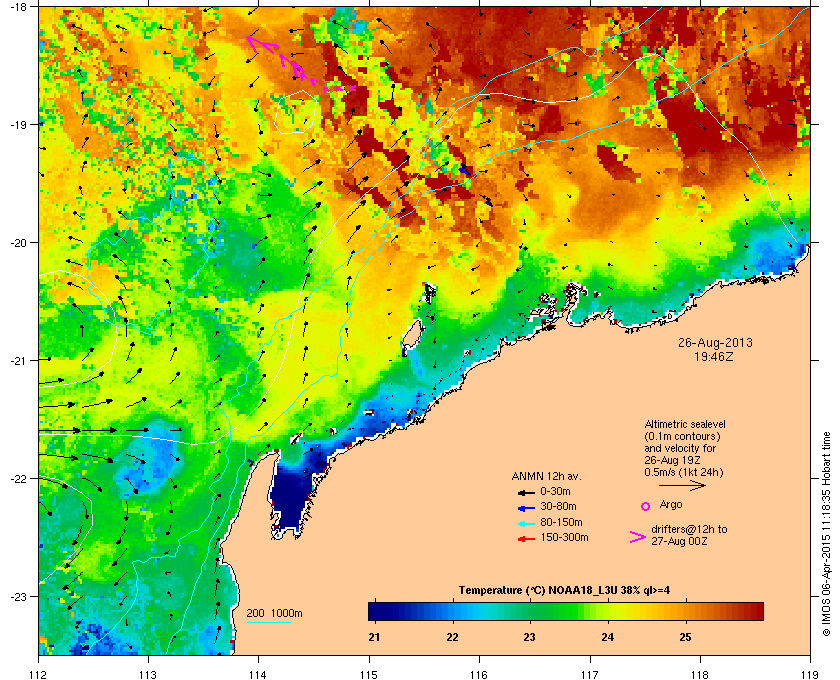The width and height of the screenshot is (840, 680).
Task: Click the 30-80m depth label
Action: pos(558,506)
